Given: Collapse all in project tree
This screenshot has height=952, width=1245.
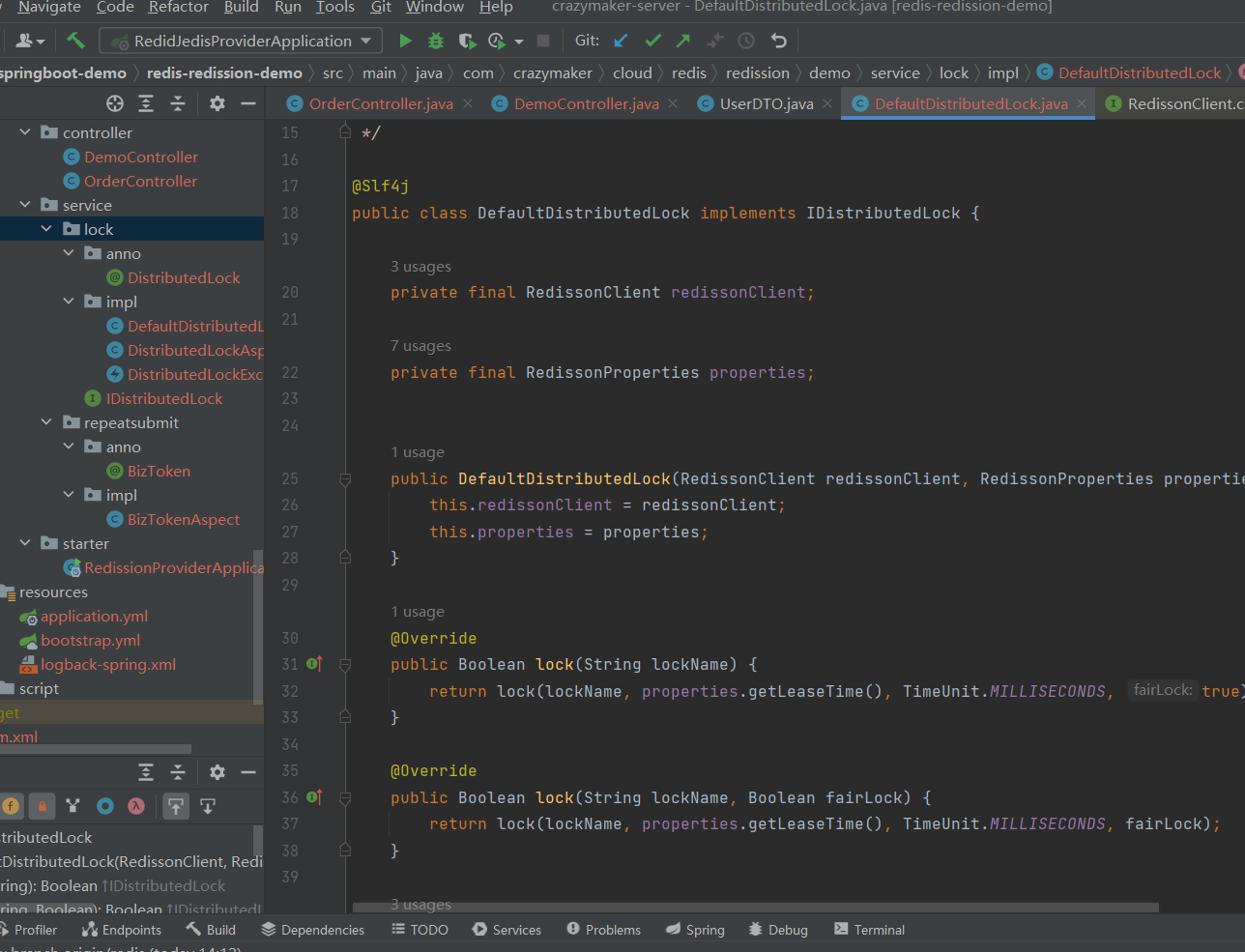Looking at the screenshot, I should click(x=178, y=103).
